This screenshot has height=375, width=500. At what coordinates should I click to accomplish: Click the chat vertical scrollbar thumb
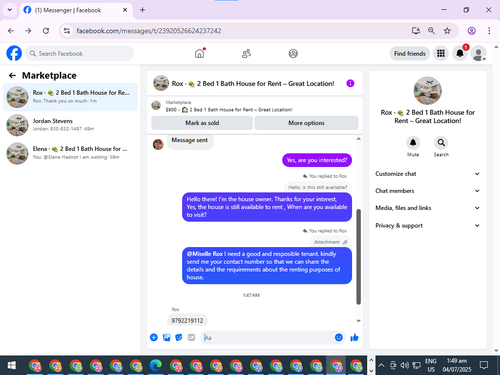pyautogui.click(x=359, y=257)
